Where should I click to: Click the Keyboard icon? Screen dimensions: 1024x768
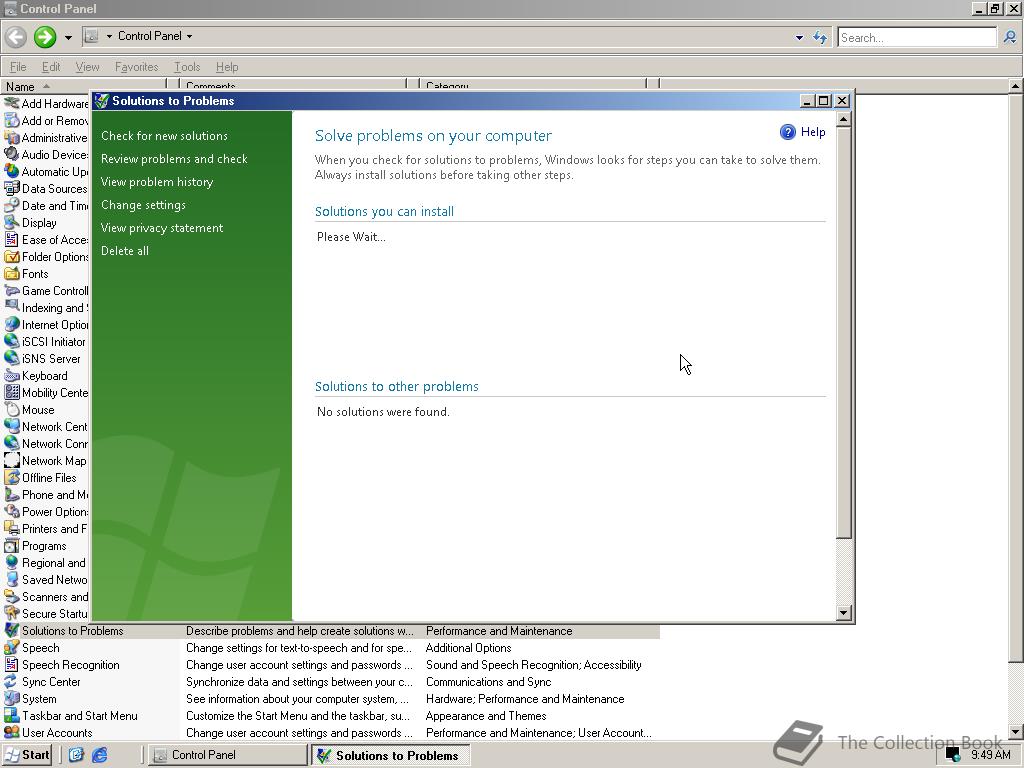pyautogui.click(x=12, y=376)
